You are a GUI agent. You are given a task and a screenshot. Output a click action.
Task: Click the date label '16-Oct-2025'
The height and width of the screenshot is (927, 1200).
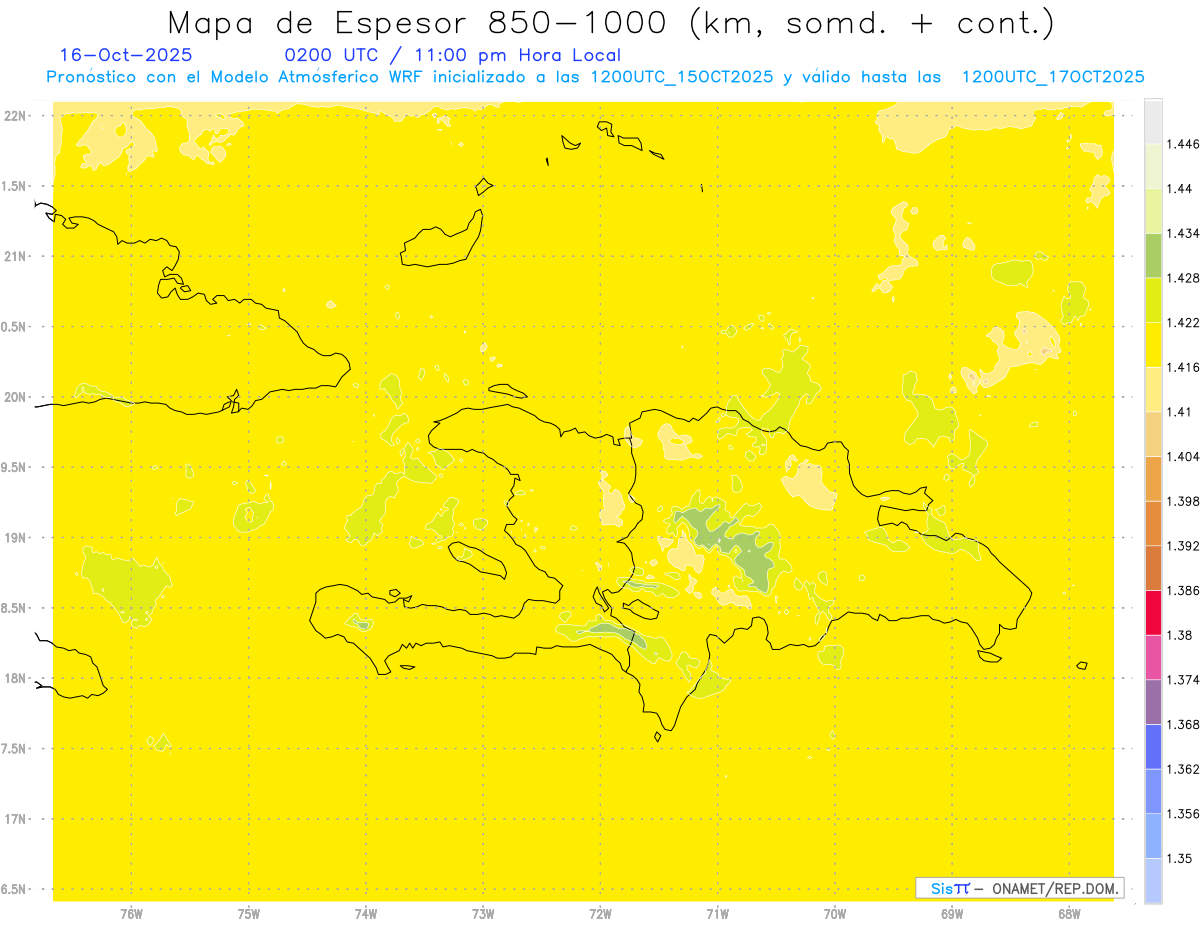coord(126,55)
